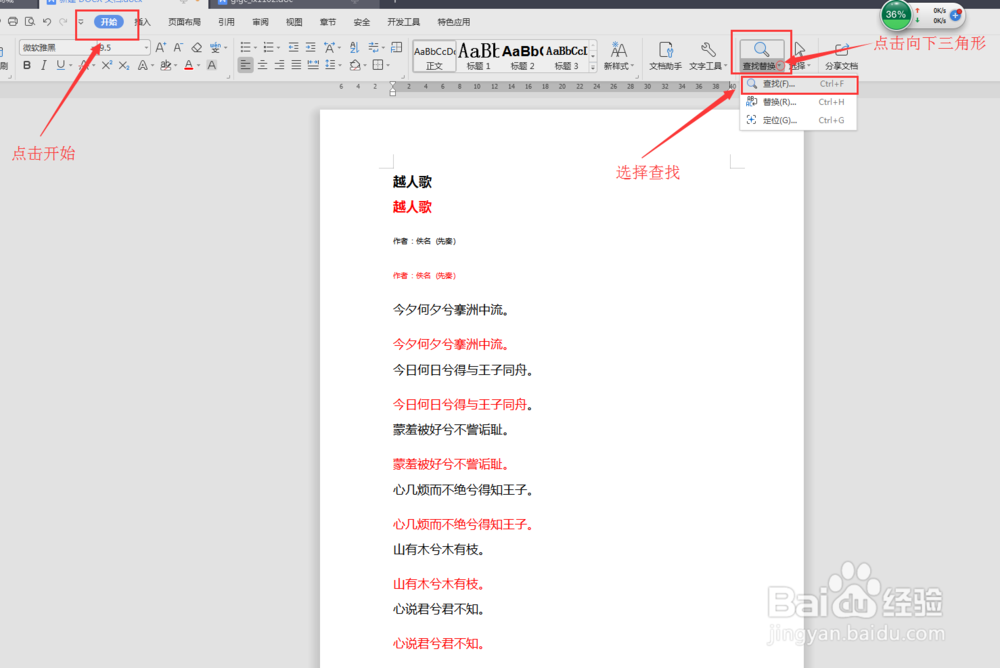Open the Find and Replace search icon

pos(760,48)
